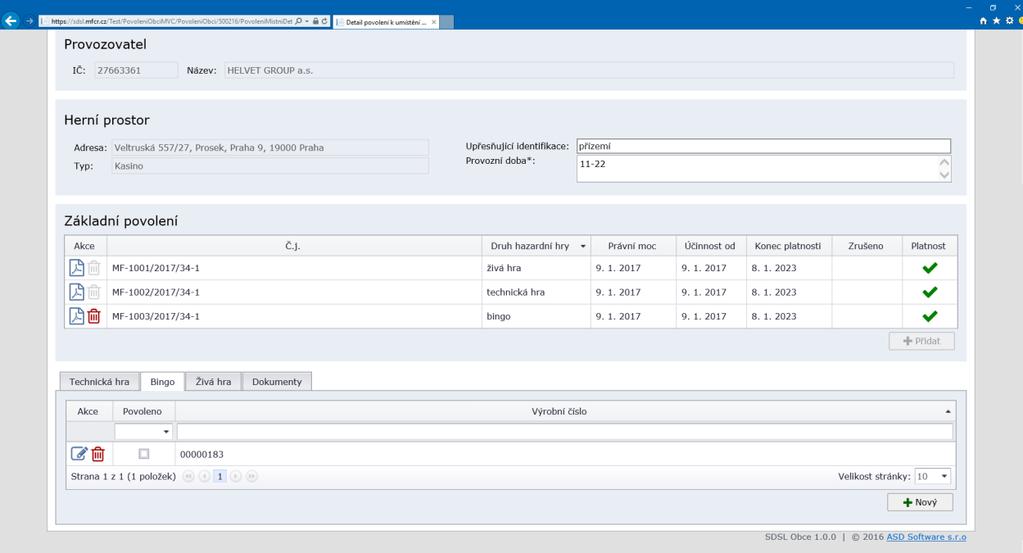Open Favorites via the star icon

point(996,21)
